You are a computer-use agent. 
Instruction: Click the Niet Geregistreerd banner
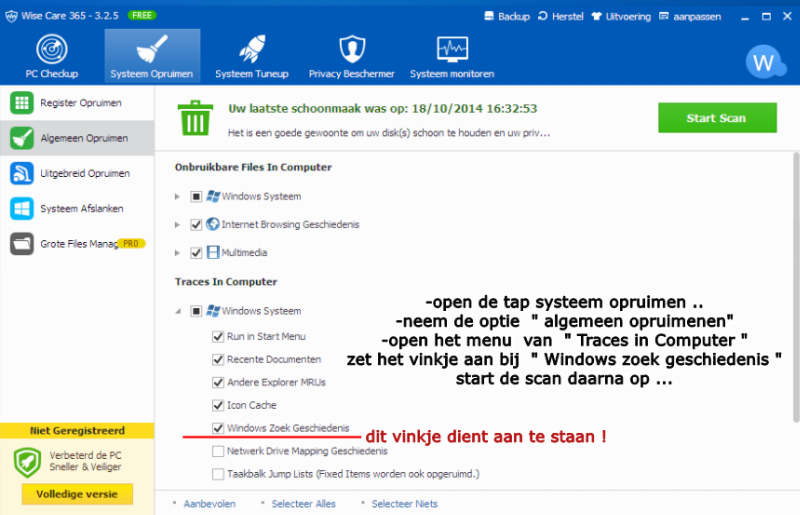click(77, 431)
